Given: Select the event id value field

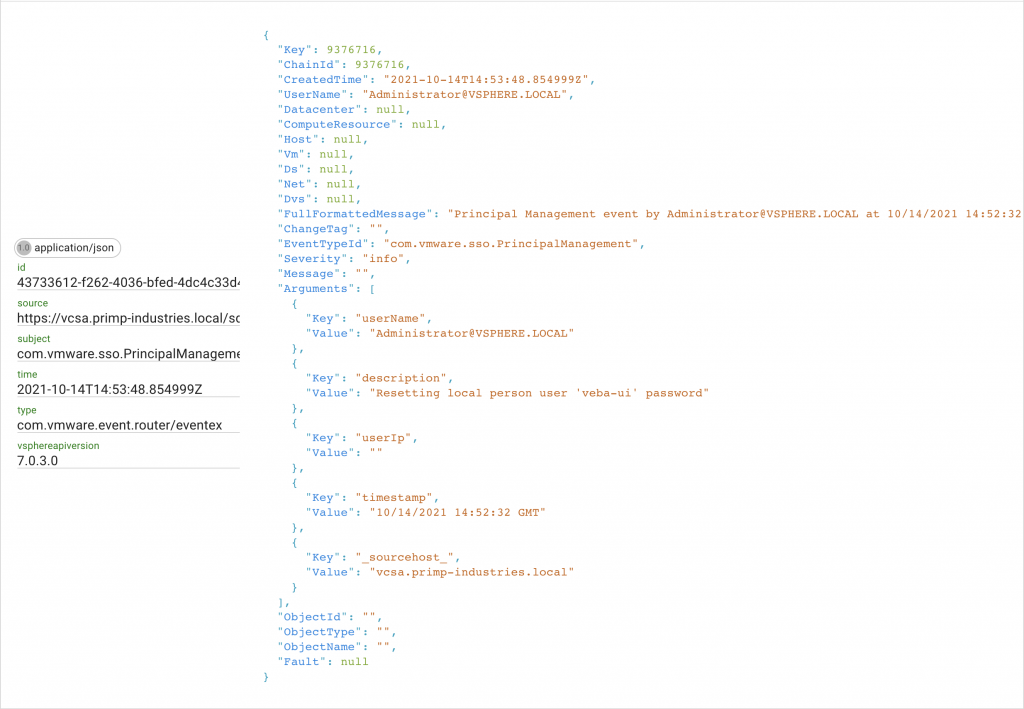Looking at the screenshot, I should (x=128, y=282).
